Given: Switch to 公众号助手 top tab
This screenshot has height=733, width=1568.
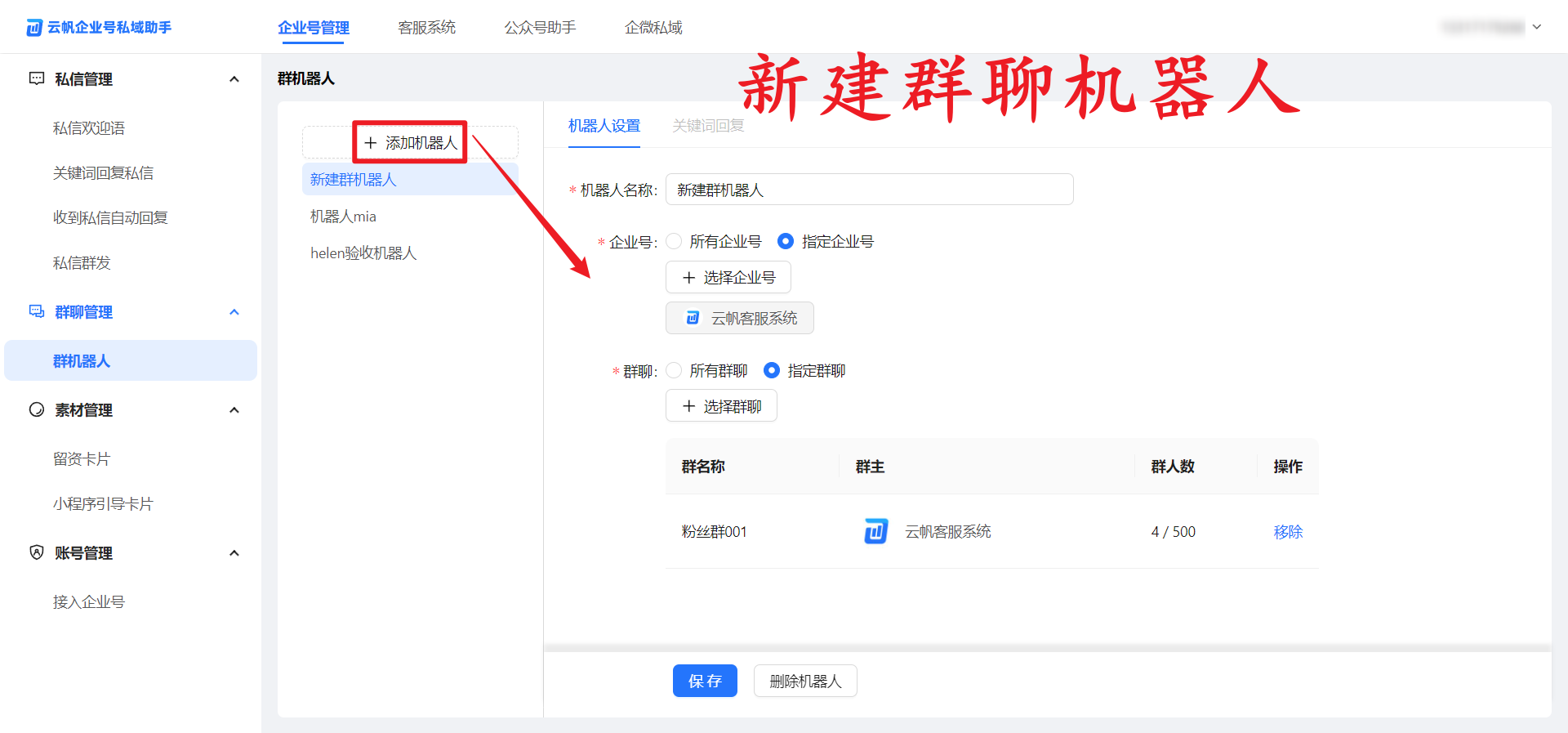Looking at the screenshot, I should (x=540, y=28).
